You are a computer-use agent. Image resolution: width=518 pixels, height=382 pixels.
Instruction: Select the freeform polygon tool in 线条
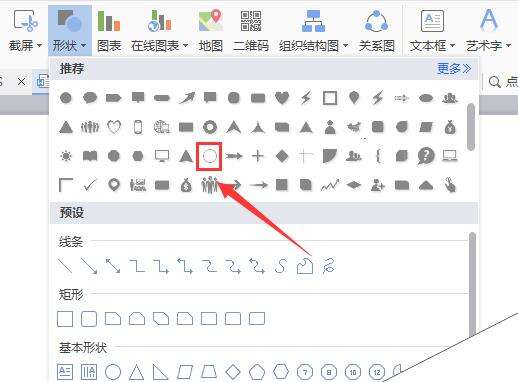pos(305,266)
